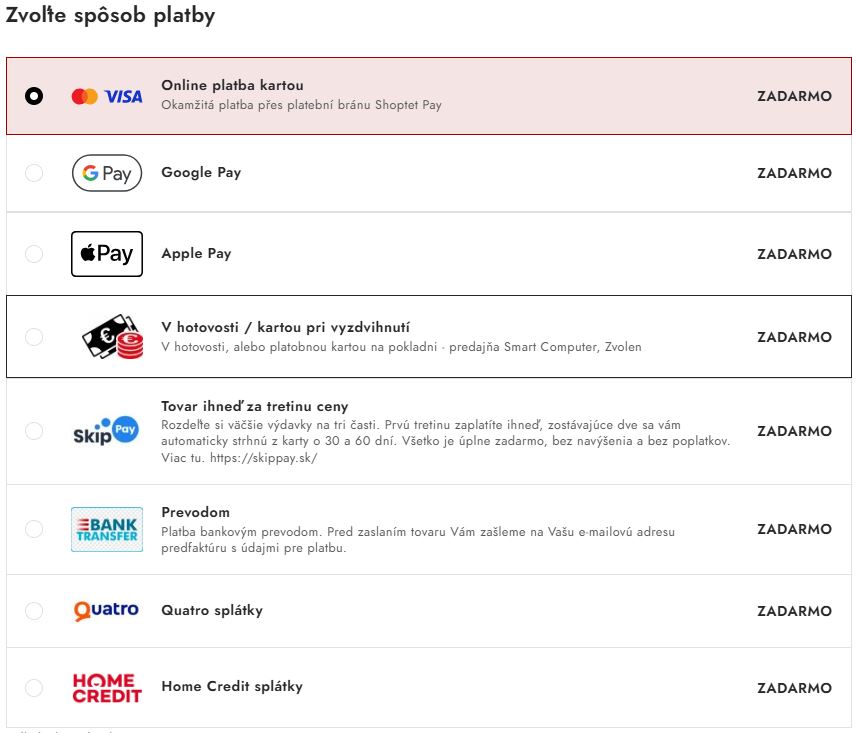Click the Mastercard Visa card logo
Image resolution: width=856 pixels, height=733 pixels.
pos(107,97)
